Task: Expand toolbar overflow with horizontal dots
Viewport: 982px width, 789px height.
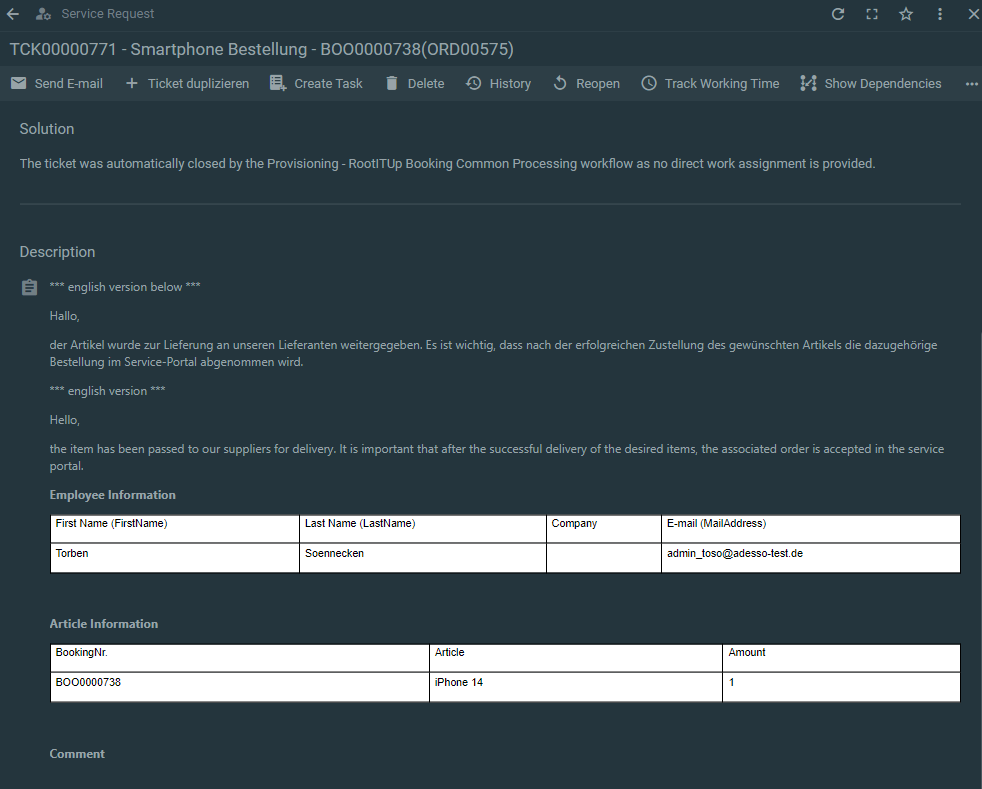Action: pos(971,84)
